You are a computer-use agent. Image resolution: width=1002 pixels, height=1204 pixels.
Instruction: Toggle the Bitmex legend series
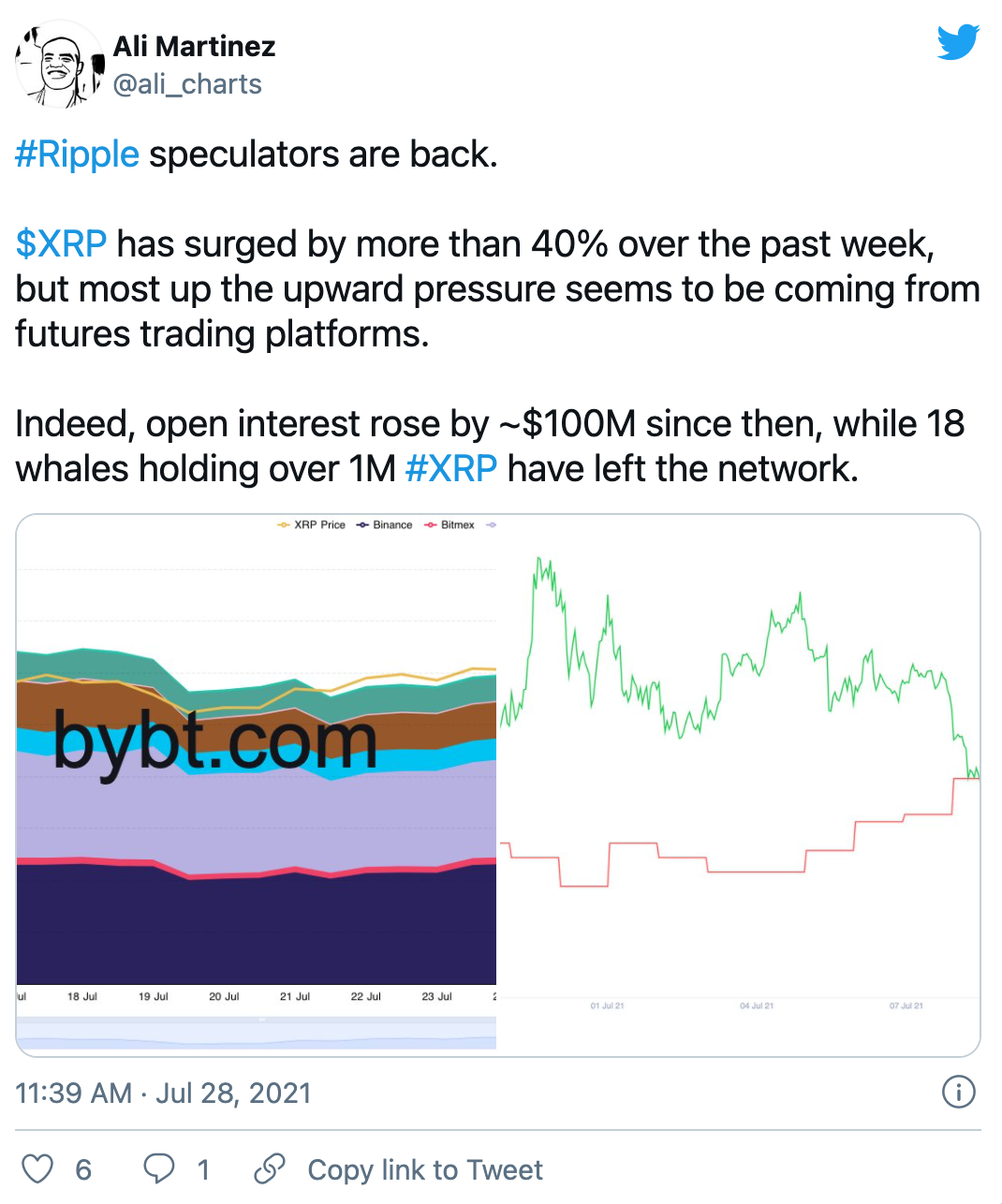pyautogui.click(x=450, y=525)
